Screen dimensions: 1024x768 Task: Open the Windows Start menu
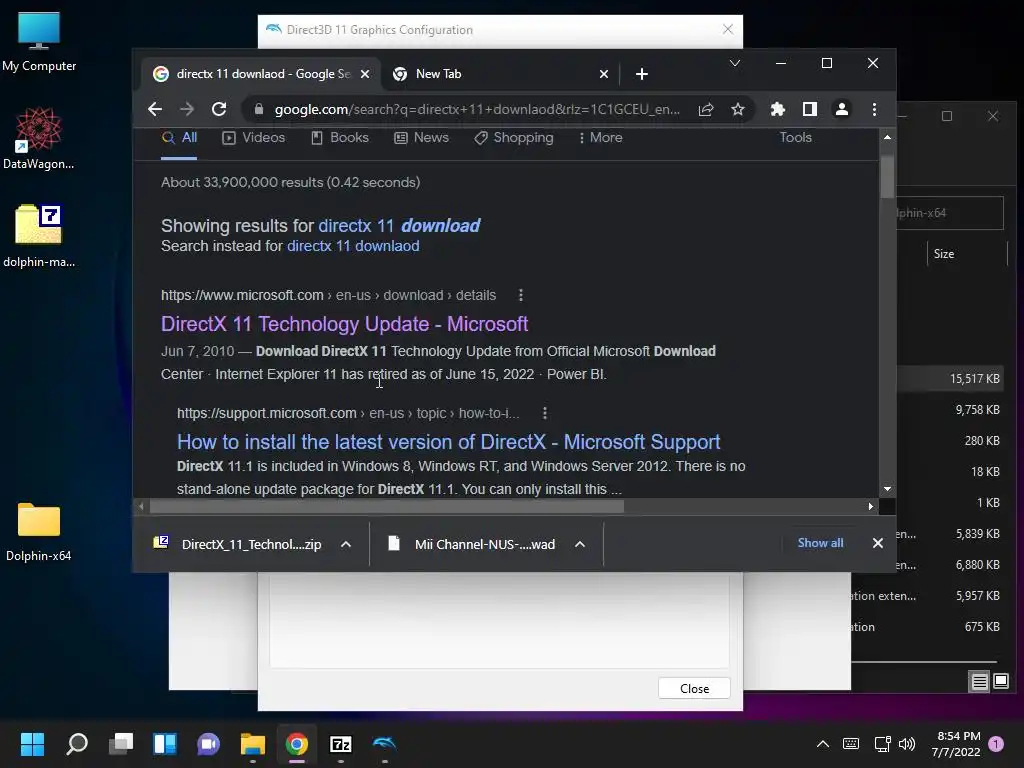pyautogui.click(x=32, y=744)
